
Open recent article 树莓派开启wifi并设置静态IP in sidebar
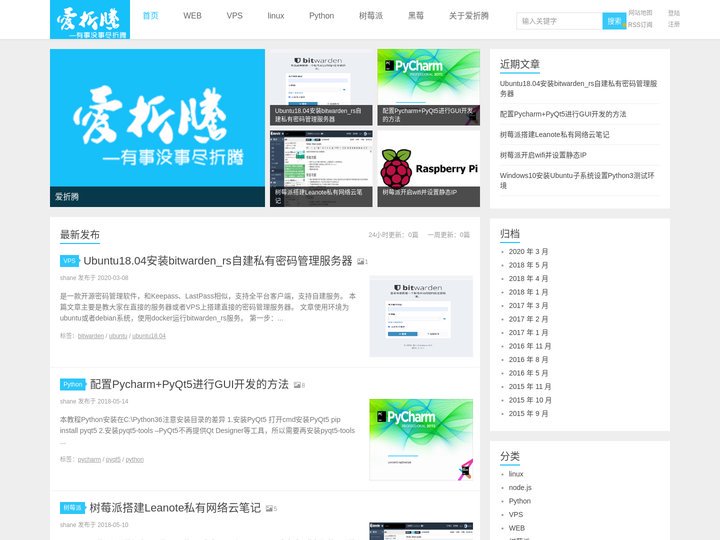543,155
